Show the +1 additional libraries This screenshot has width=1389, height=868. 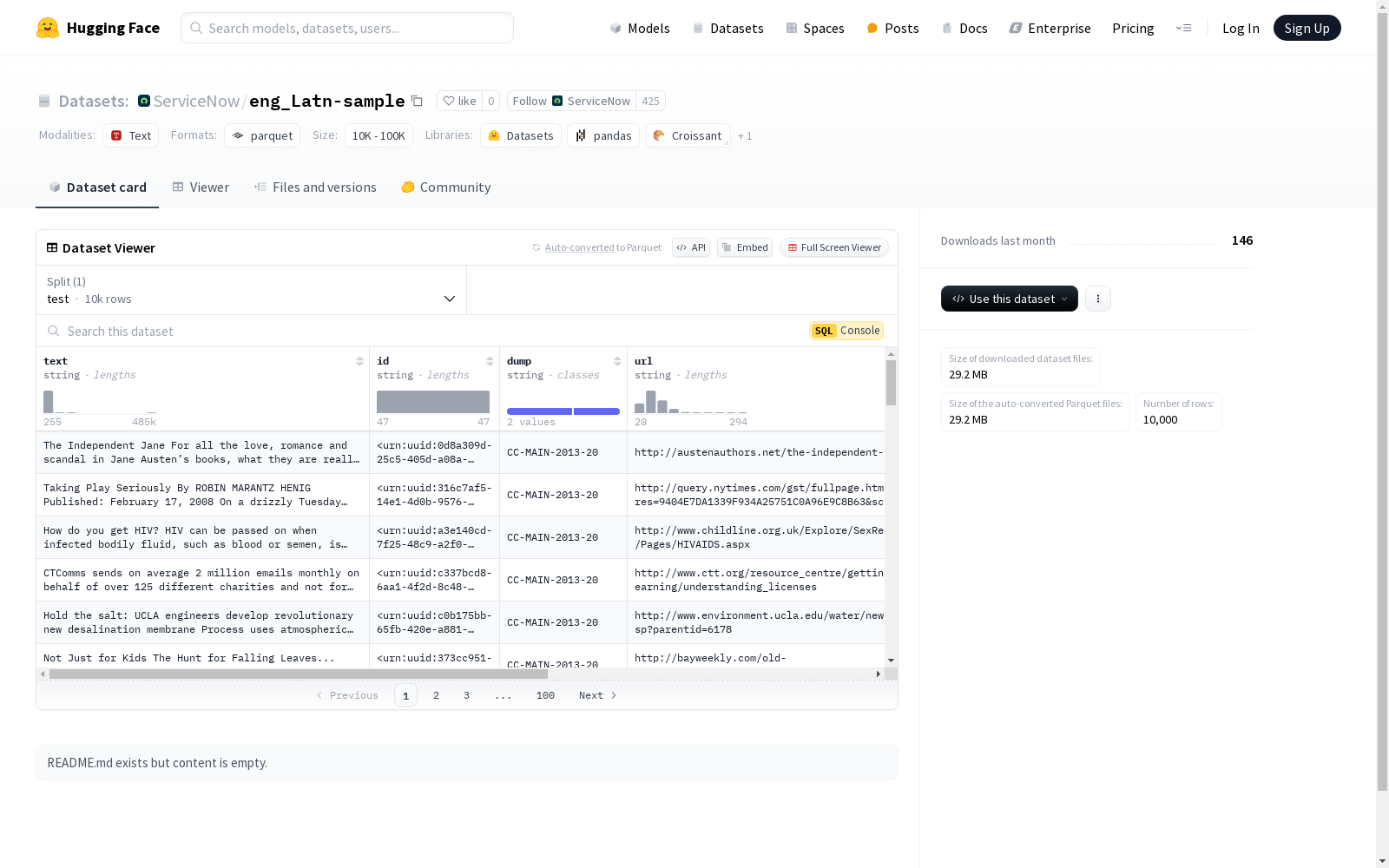(745, 136)
